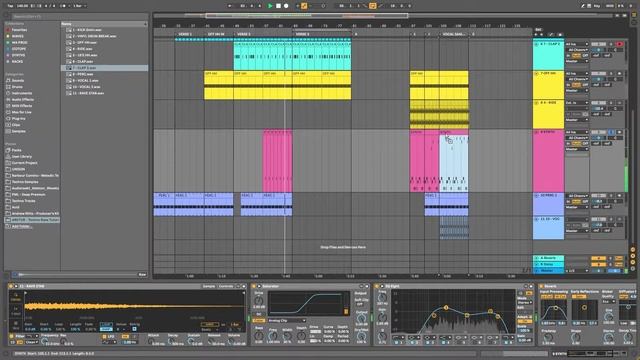Switch Simpler to the Sample tab
The image size is (640, 360).
(209, 287)
